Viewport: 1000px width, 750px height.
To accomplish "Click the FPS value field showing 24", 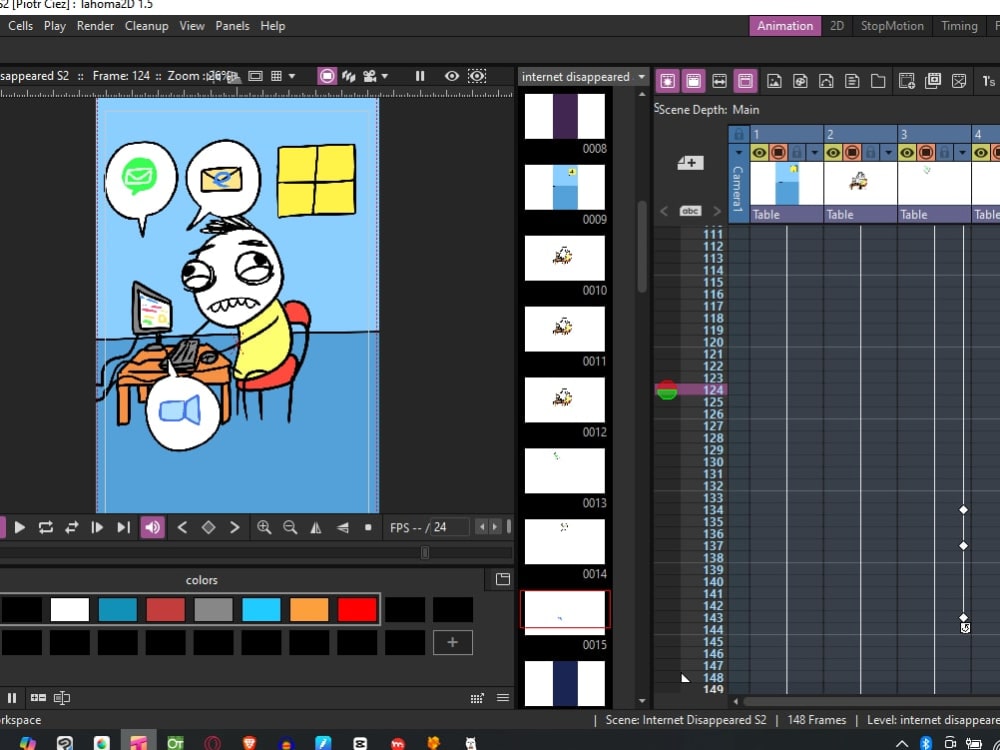I will [449, 527].
